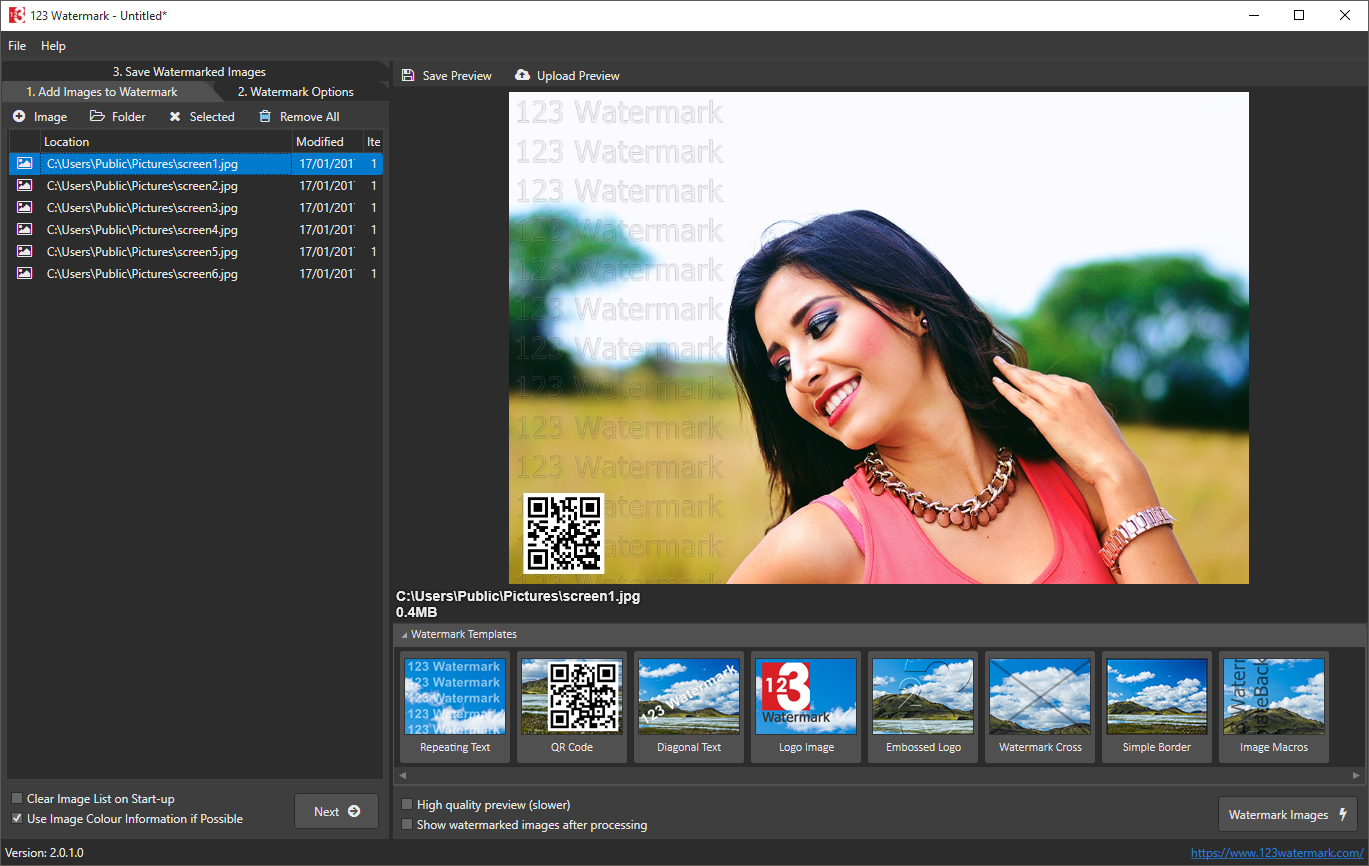Open the File menu
The width and height of the screenshot is (1369, 866).
(17, 46)
